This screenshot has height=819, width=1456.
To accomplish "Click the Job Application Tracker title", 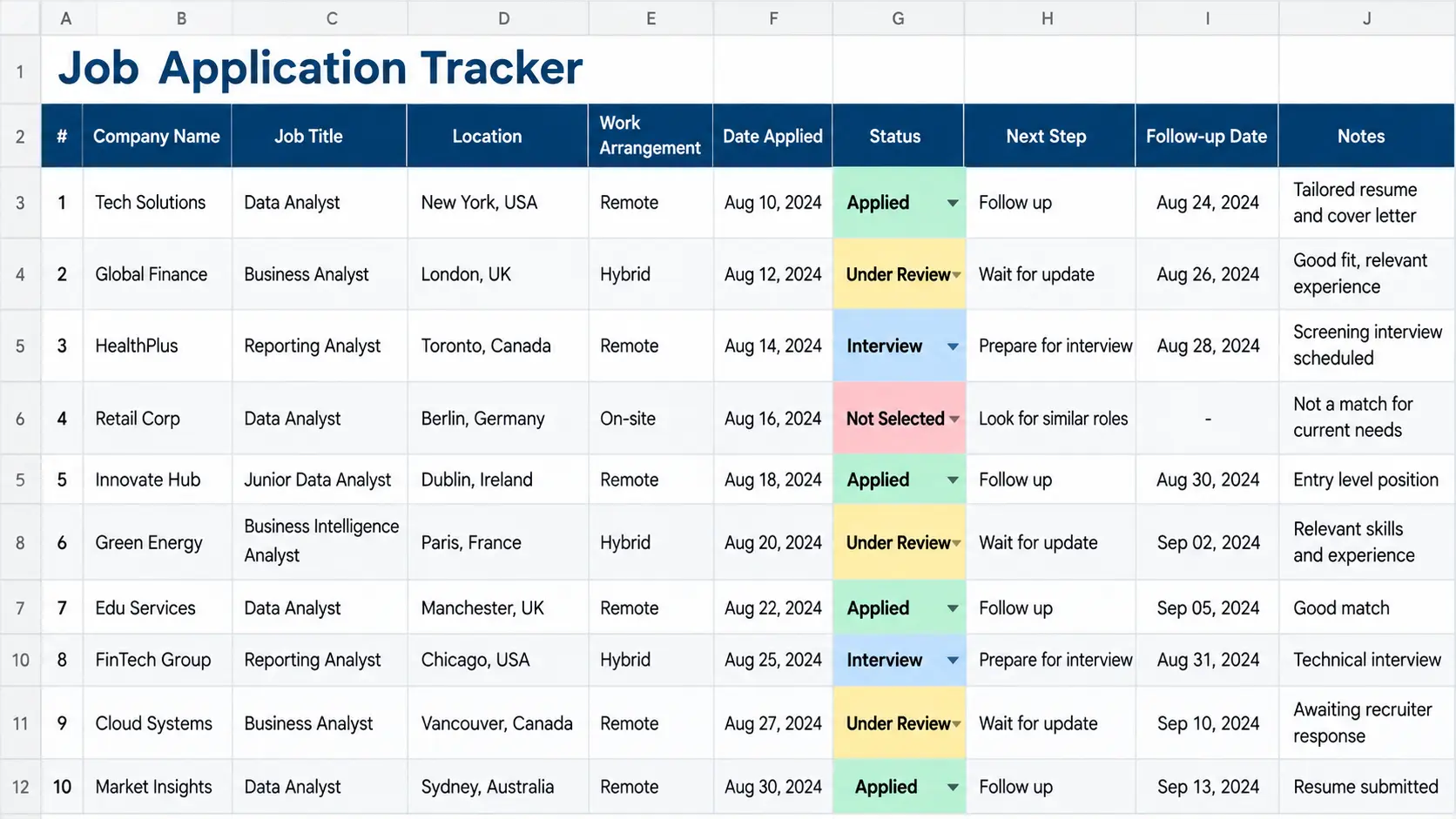I will click(x=320, y=68).
